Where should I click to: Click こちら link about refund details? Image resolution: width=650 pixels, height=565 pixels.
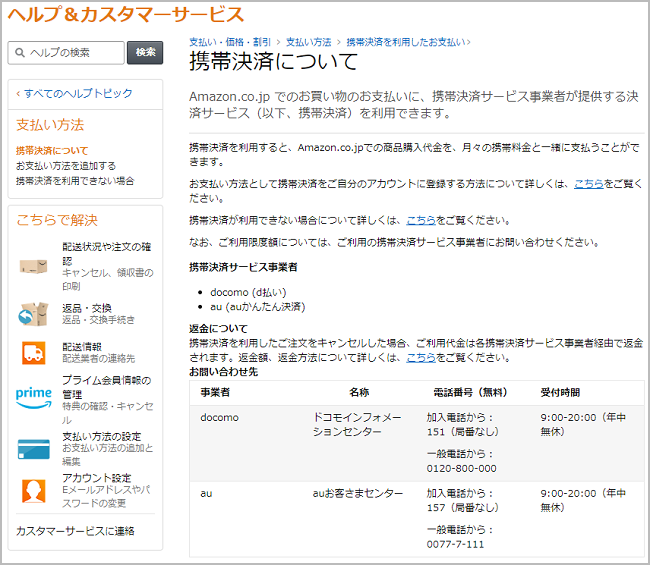click(421, 357)
